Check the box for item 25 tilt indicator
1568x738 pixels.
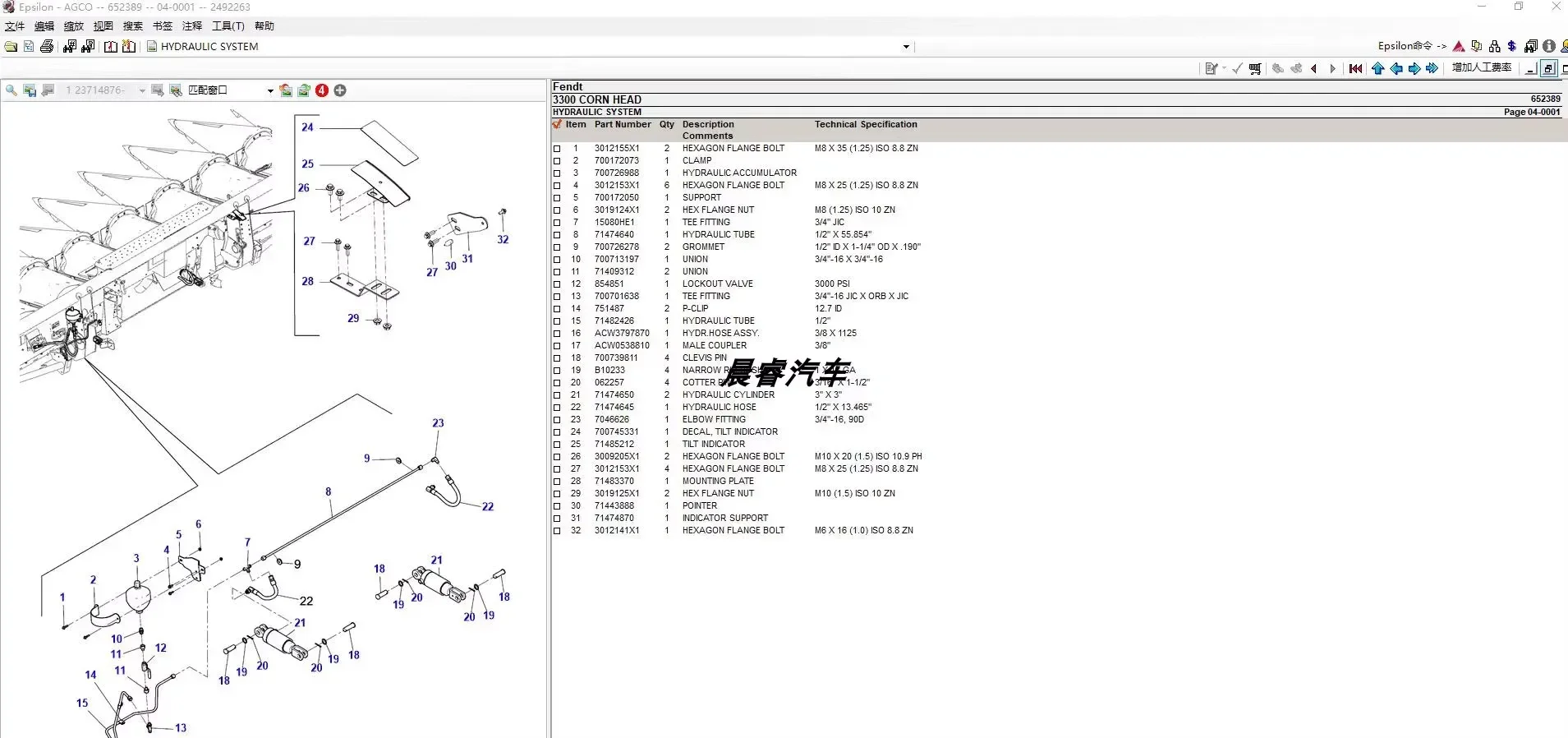click(557, 445)
